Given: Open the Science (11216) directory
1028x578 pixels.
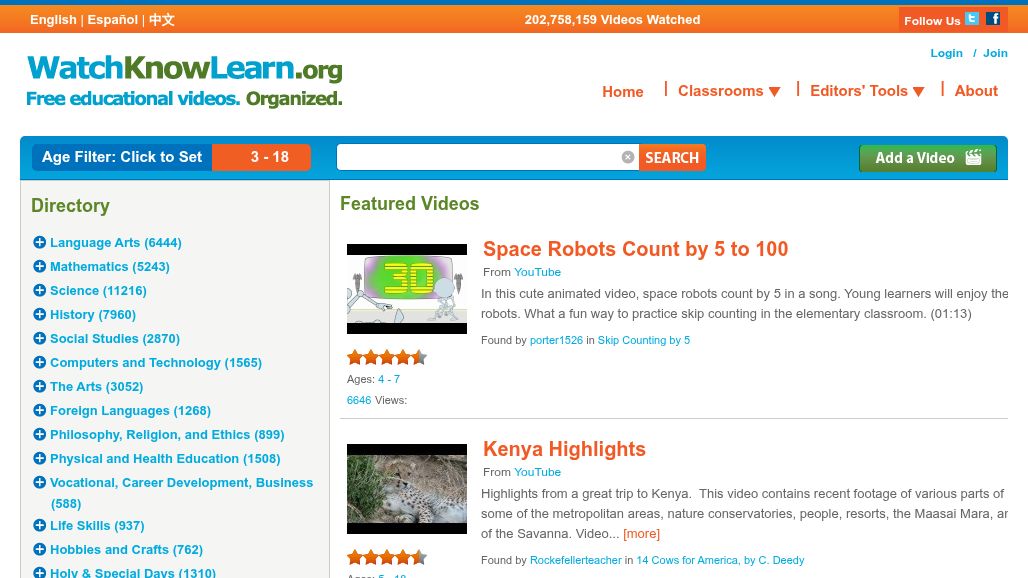Looking at the screenshot, I should pos(98,290).
